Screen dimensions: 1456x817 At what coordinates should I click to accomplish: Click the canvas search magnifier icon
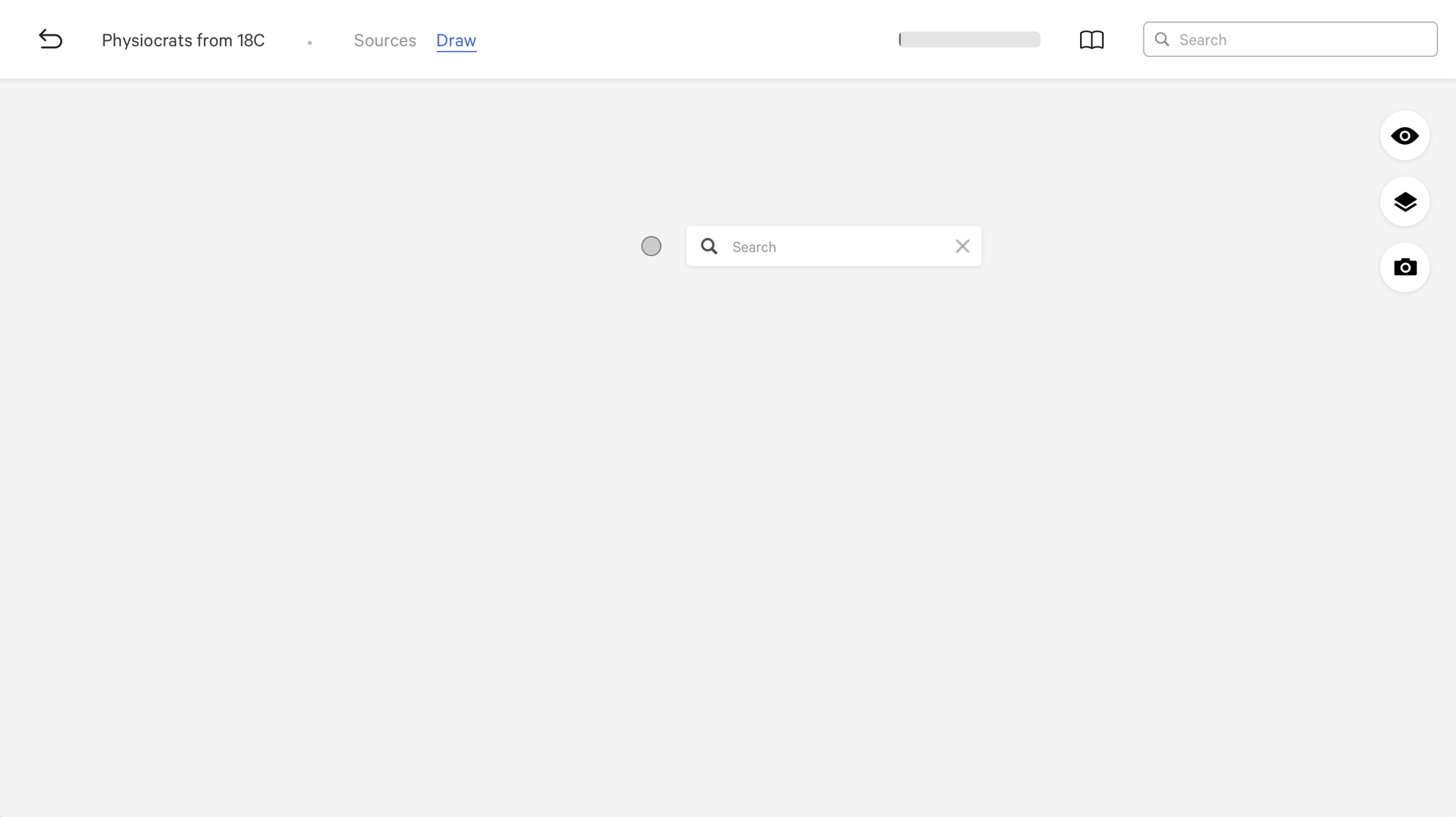709,246
